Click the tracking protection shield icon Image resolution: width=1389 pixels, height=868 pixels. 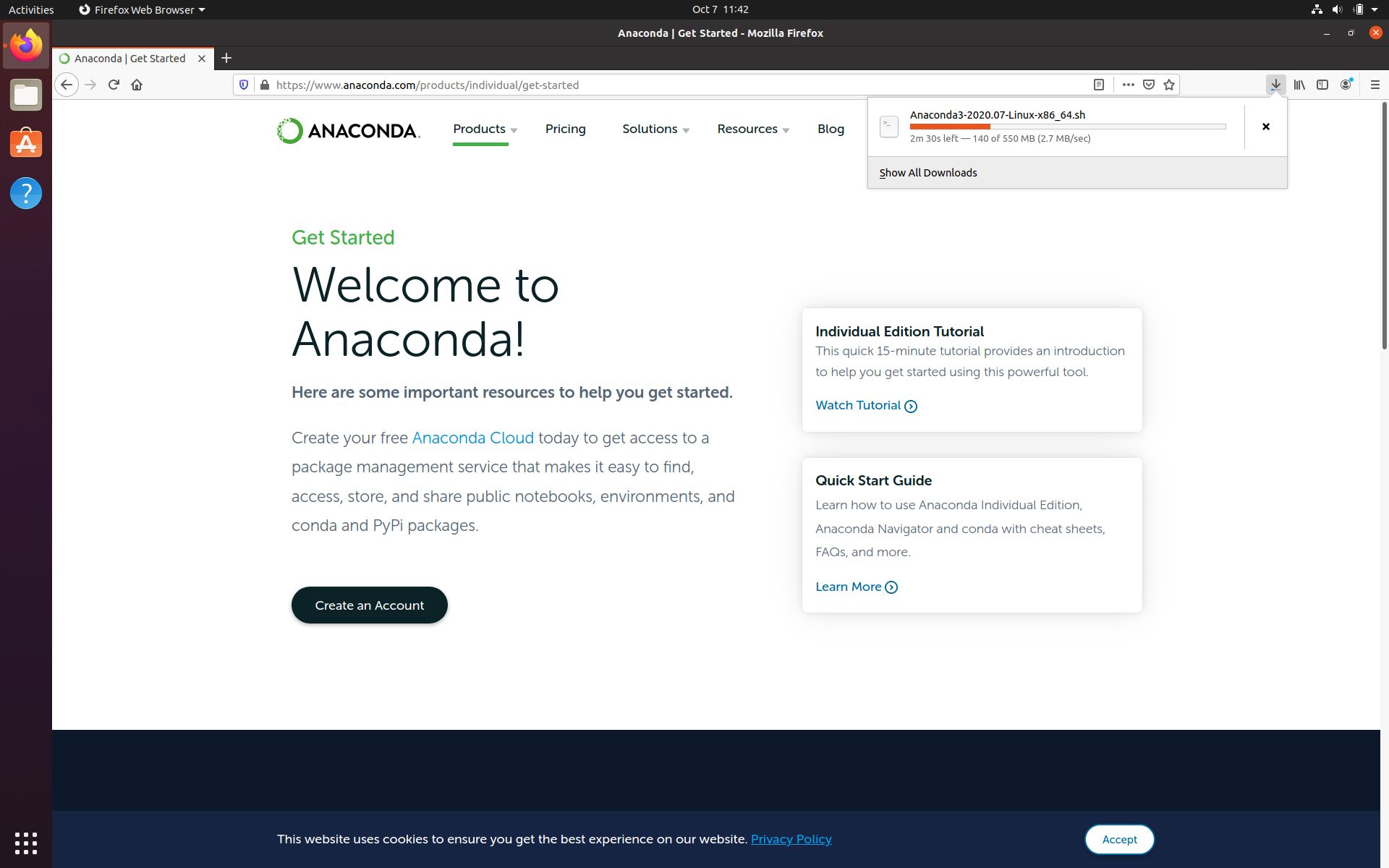(x=244, y=85)
